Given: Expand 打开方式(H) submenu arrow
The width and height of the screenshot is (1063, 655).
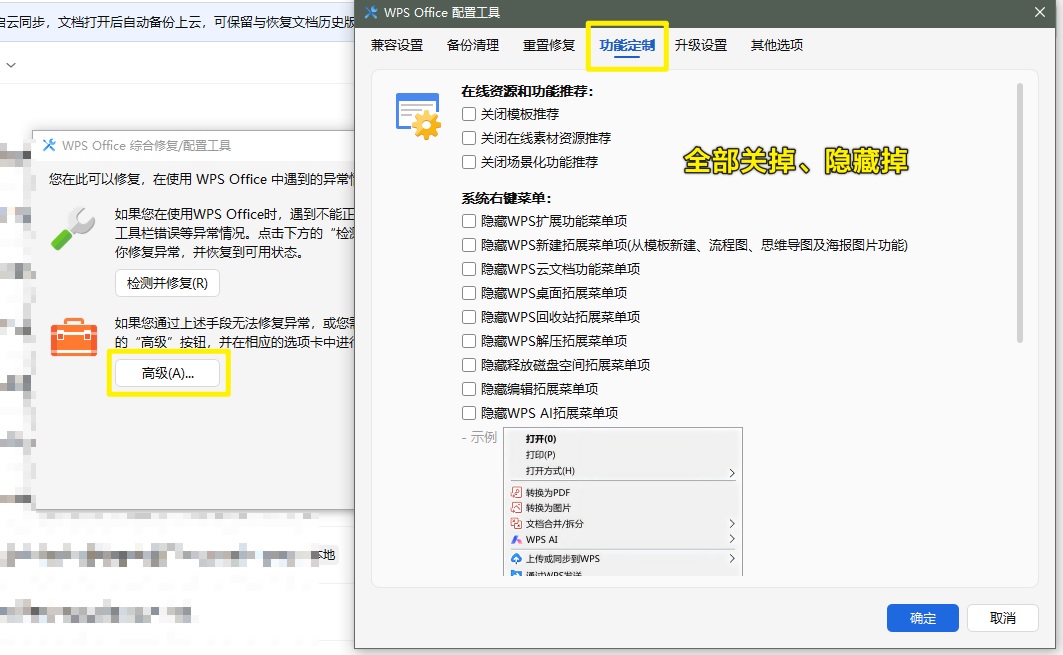Looking at the screenshot, I should pos(731,473).
